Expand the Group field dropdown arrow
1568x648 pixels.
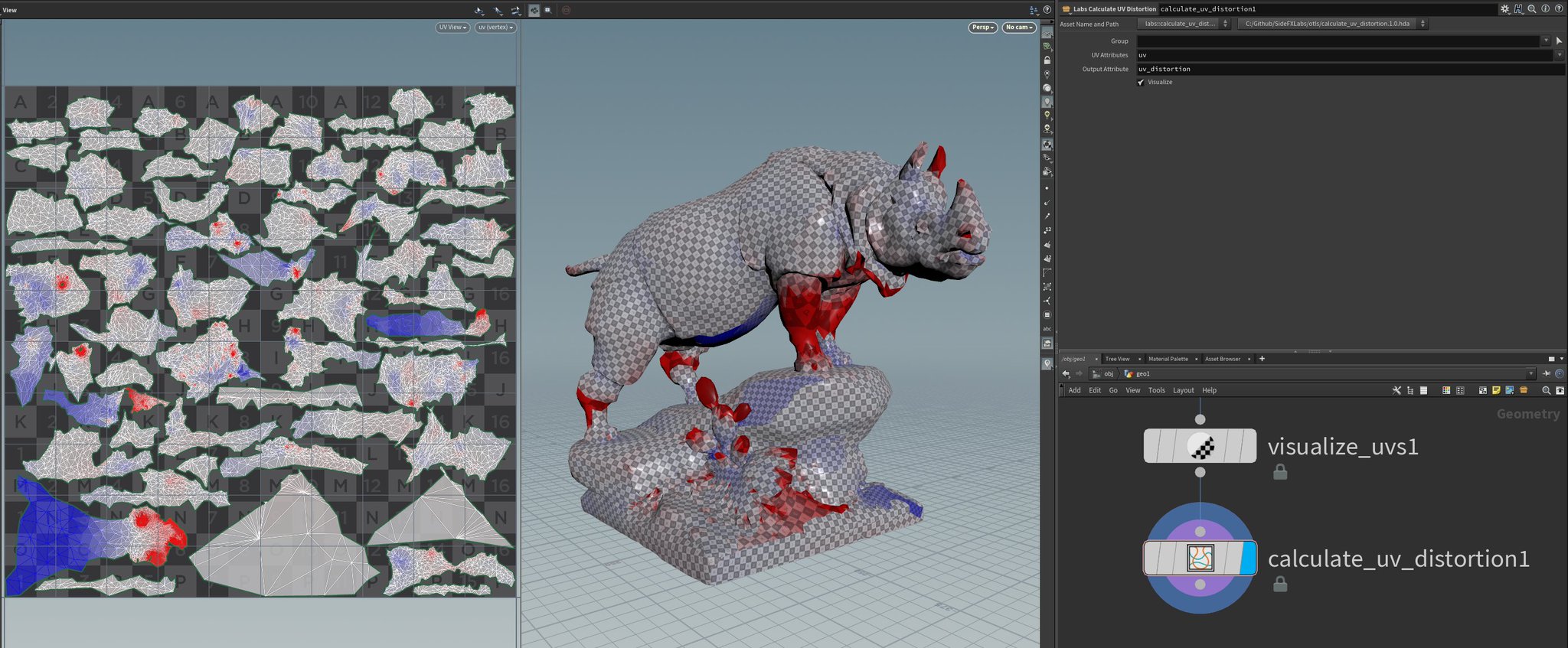[x=1546, y=41]
